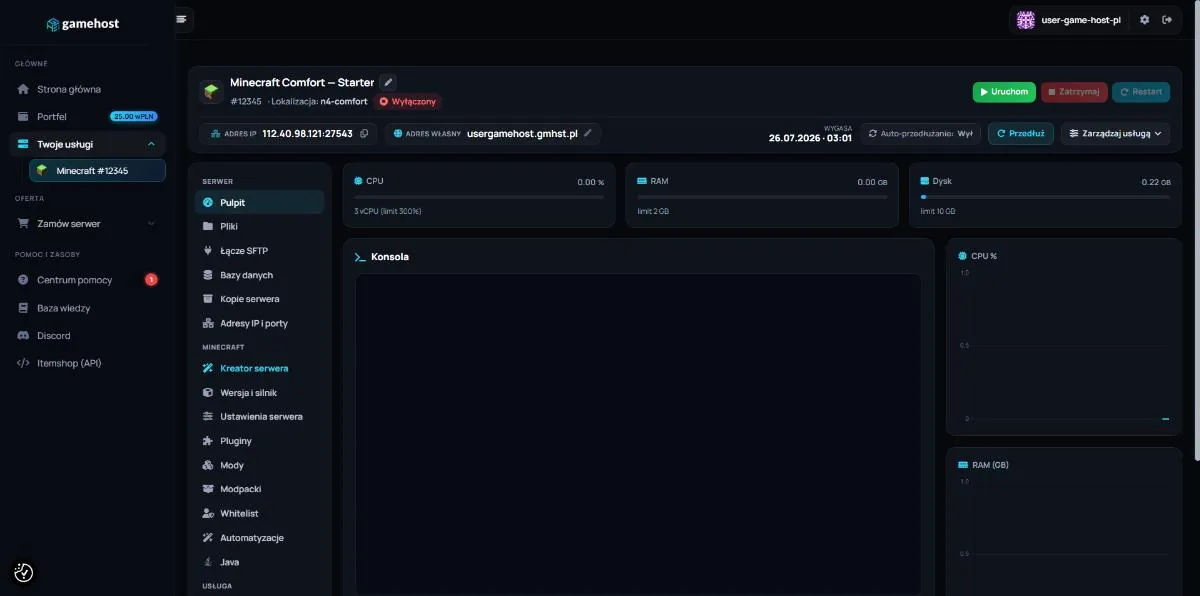Click the Bazy danych database icon
The image size is (1200, 596).
click(x=208, y=275)
